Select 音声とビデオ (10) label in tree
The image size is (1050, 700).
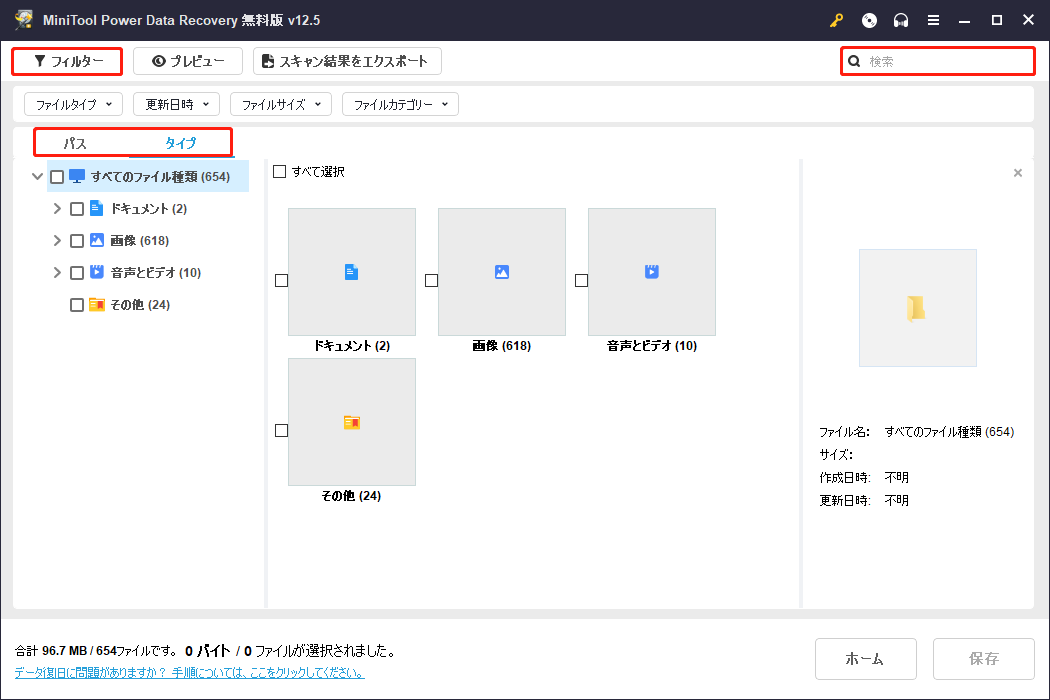(x=155, y=273)
